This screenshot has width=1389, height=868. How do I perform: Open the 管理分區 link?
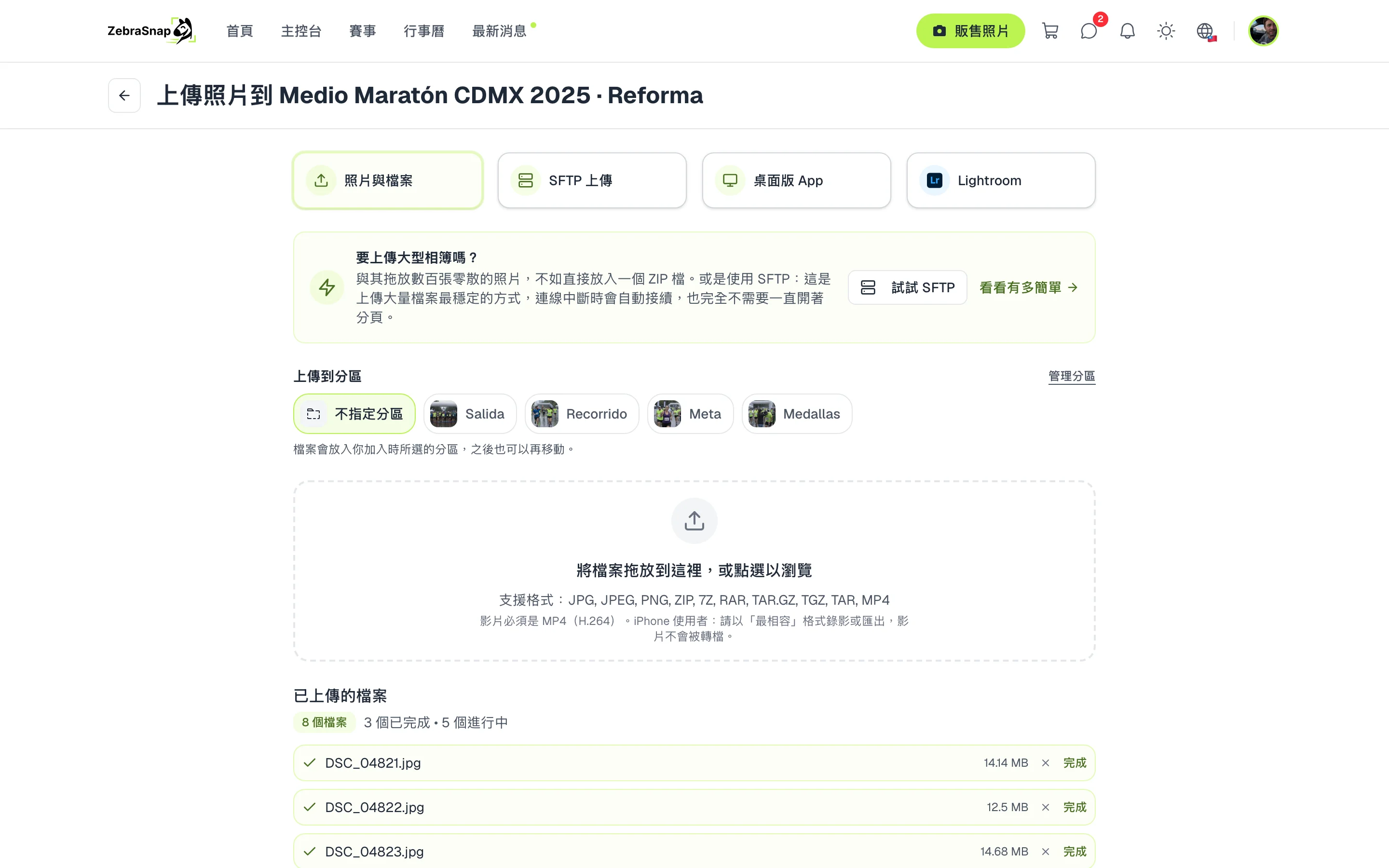click(x=1072, y=376)
